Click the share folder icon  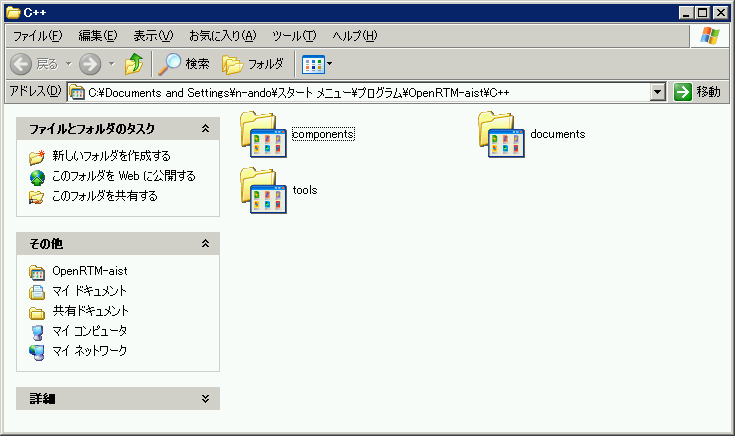37,197
